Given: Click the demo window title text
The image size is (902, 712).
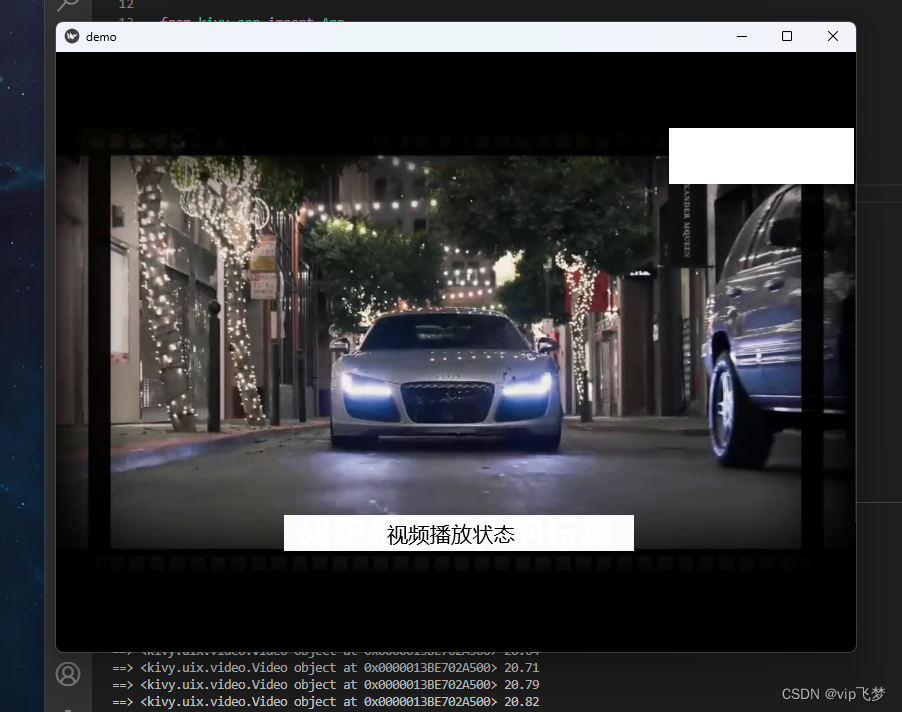Looking at the screenshot, I should (101, 37).
